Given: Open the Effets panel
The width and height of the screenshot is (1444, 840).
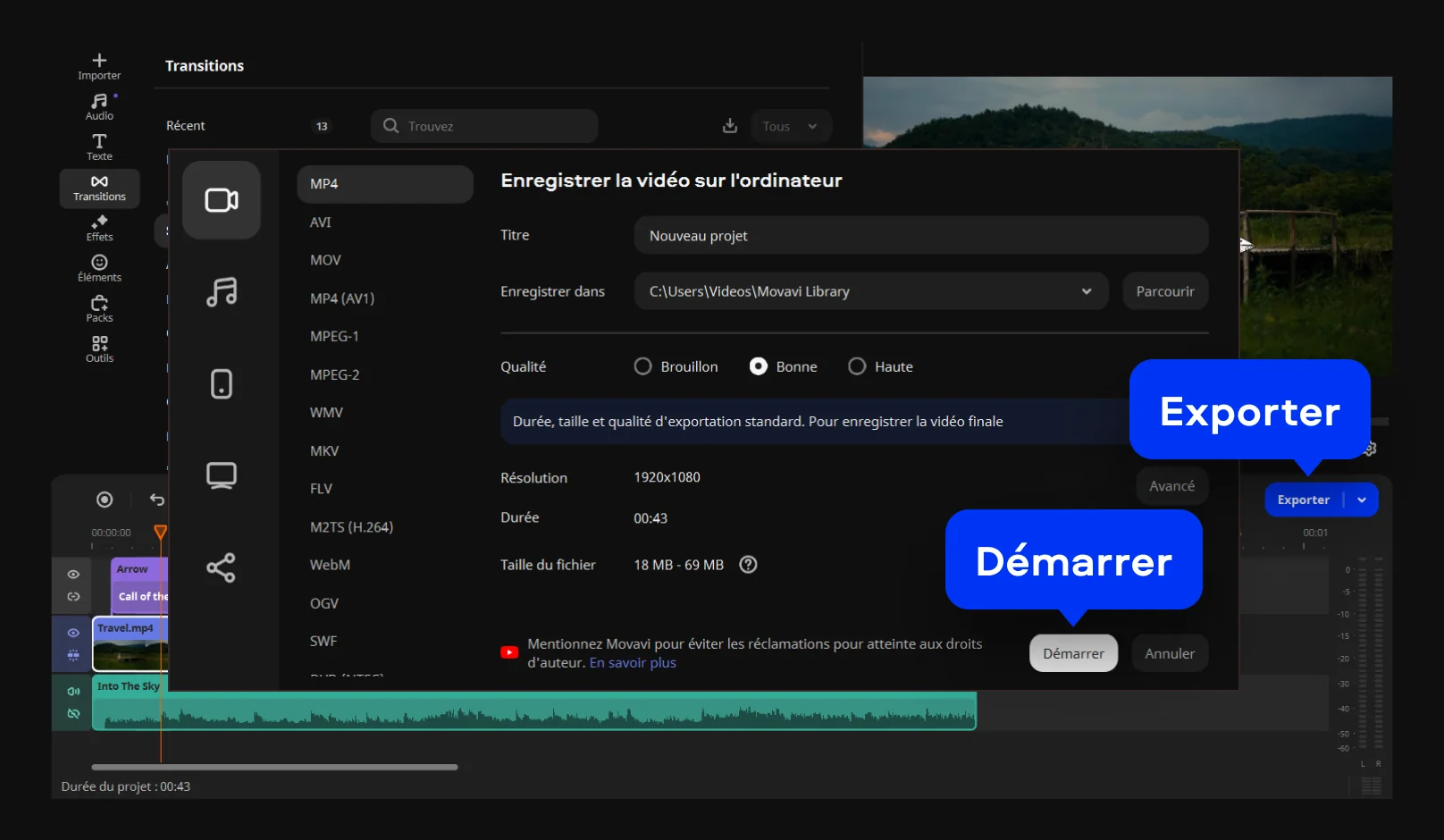Looking at the screenshot, I should [x=99, y=228].
